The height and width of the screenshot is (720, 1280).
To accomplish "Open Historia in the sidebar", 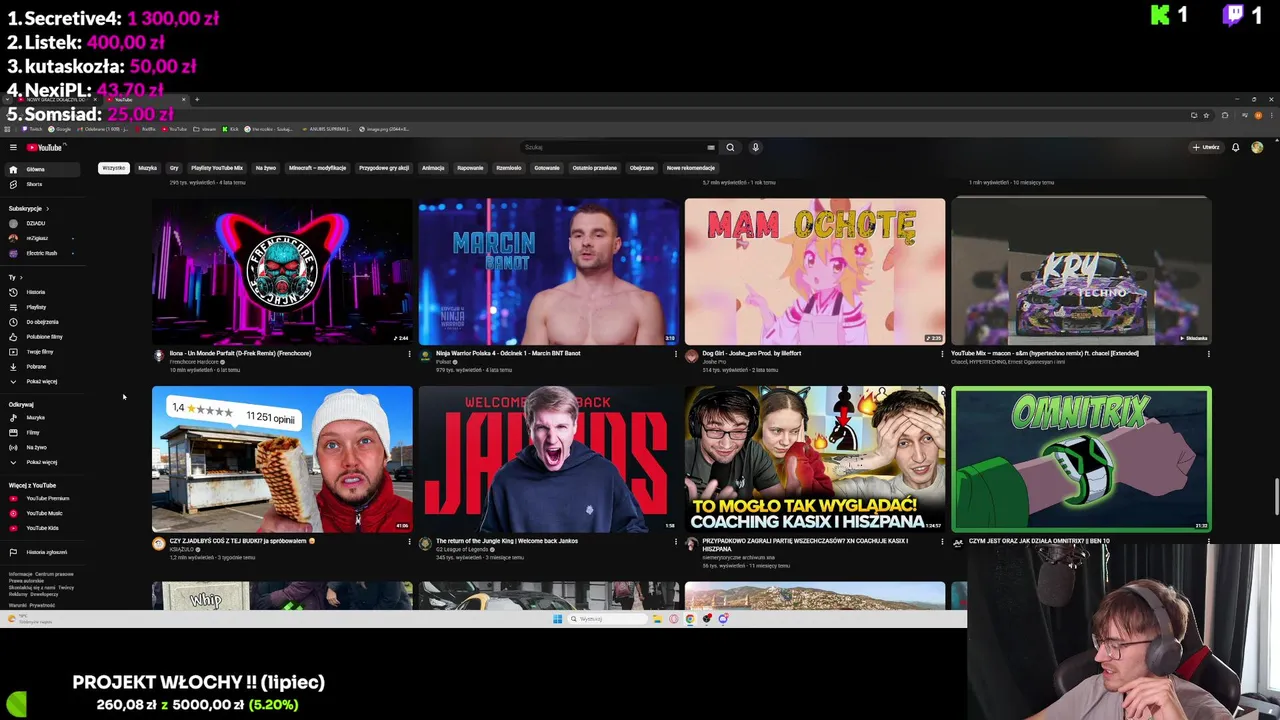I will tap(43, 292).
